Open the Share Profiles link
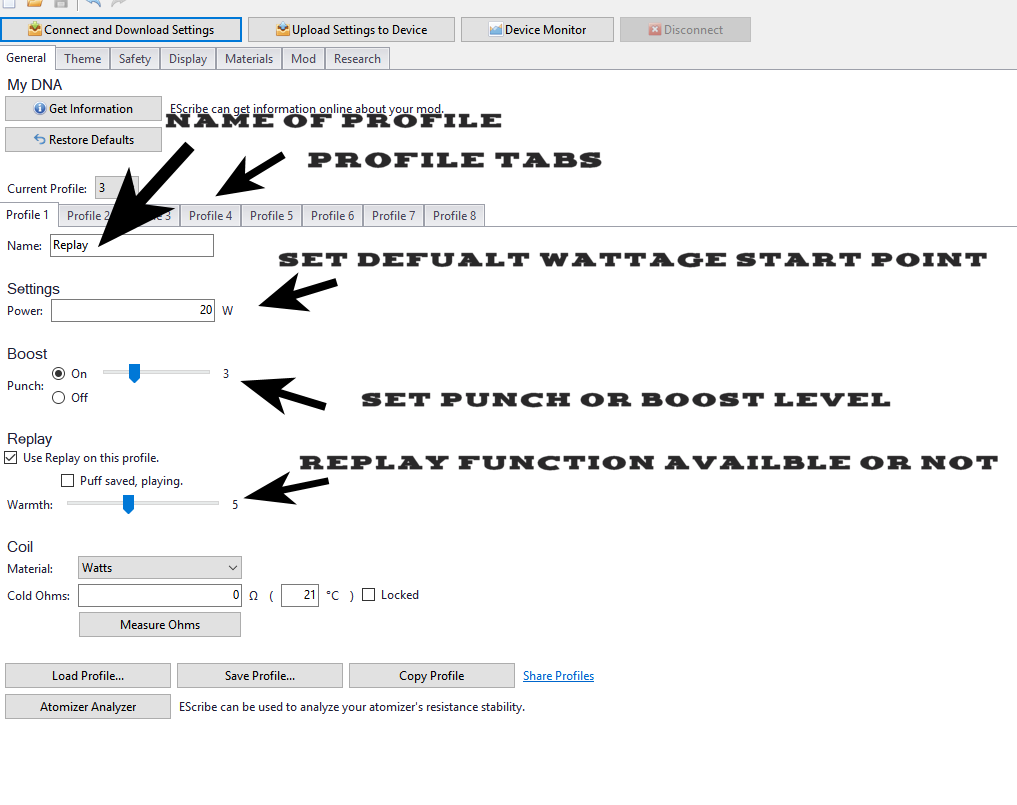This screenshot has width=1017, height=805. [558, 676]
